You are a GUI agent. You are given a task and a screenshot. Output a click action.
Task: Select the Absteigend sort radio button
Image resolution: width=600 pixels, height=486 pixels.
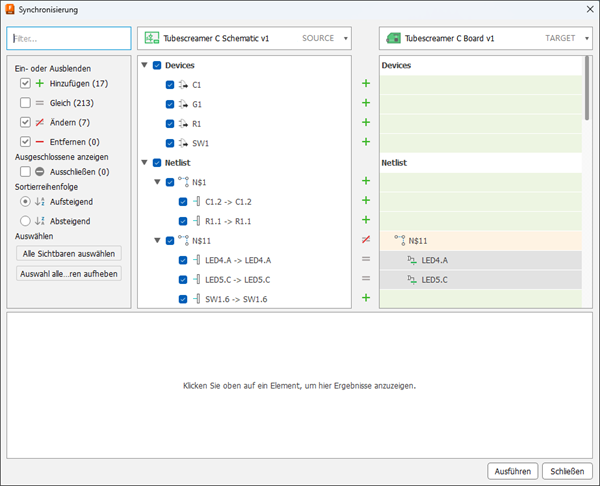pyautogui.click(x=25, y=221)
